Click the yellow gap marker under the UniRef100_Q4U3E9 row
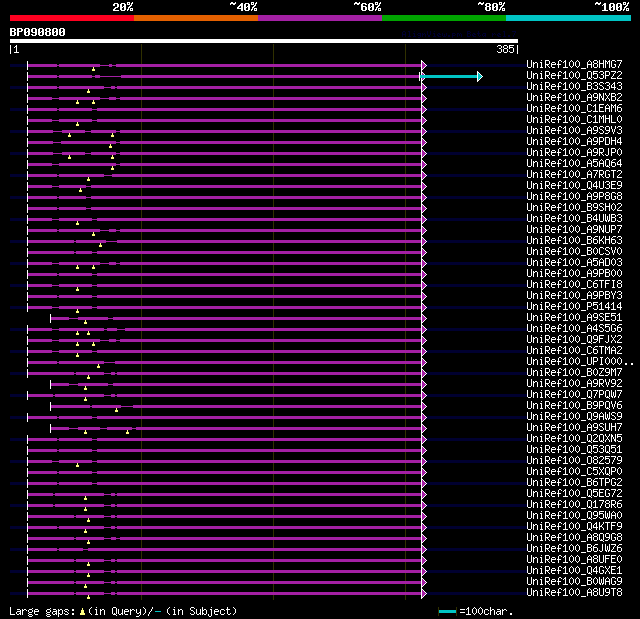640x619 pixels. [x=80, y=190]
